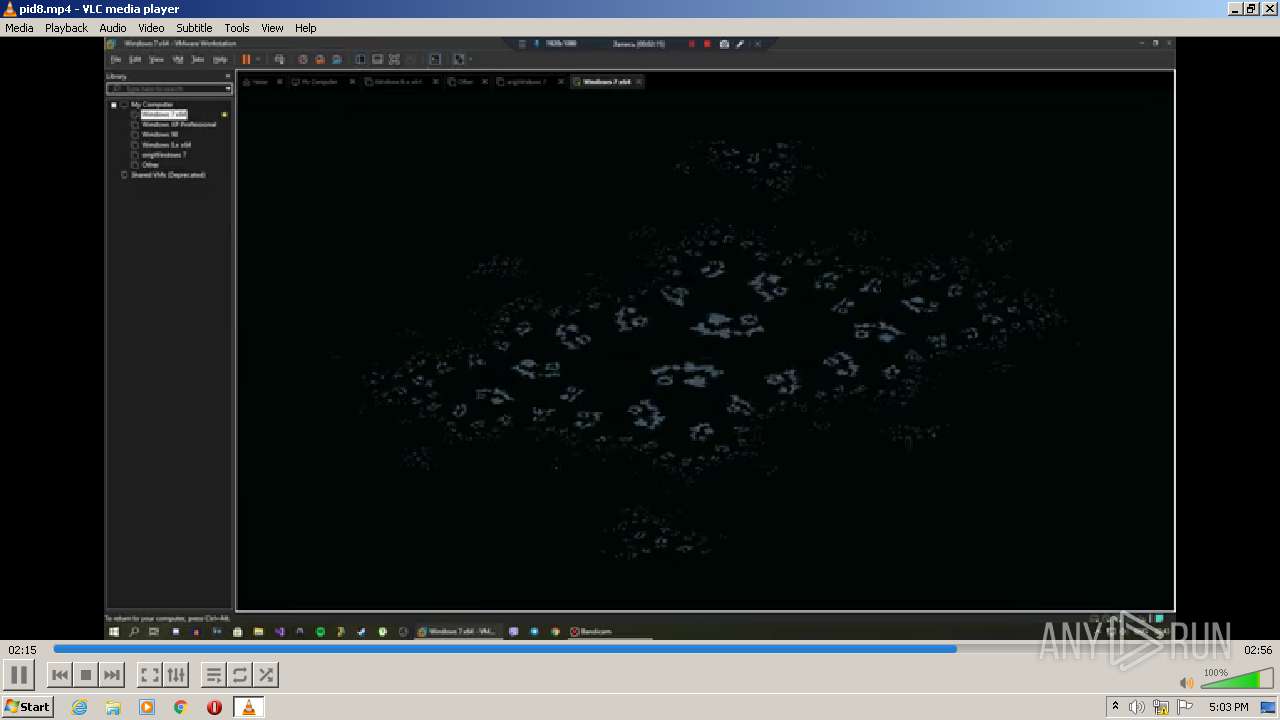1280x720 pixels.
Task: Show hidden system tray icons
Action: click(1115, 707)
